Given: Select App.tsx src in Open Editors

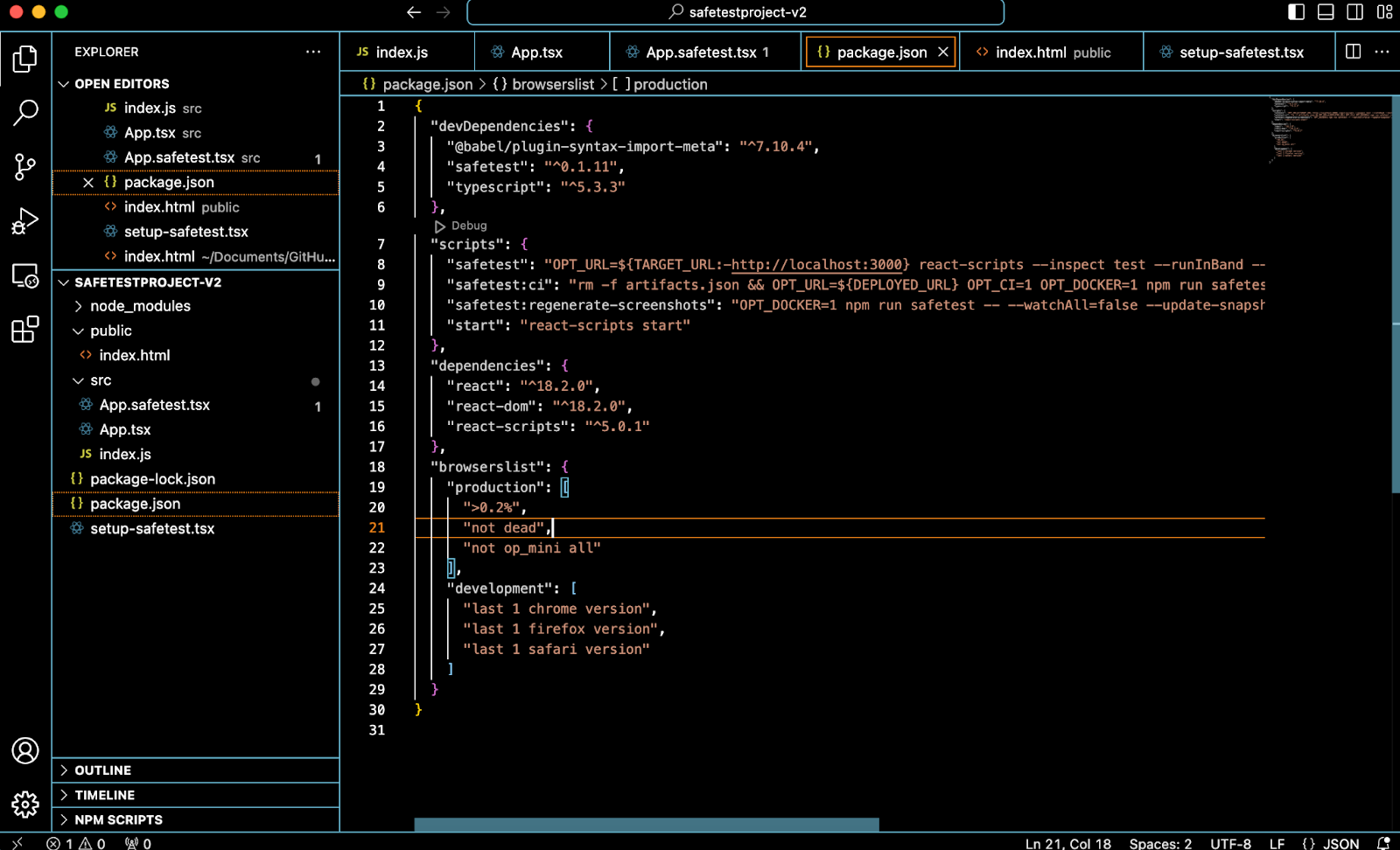Looking at the screenshot, I should (196, 133).
